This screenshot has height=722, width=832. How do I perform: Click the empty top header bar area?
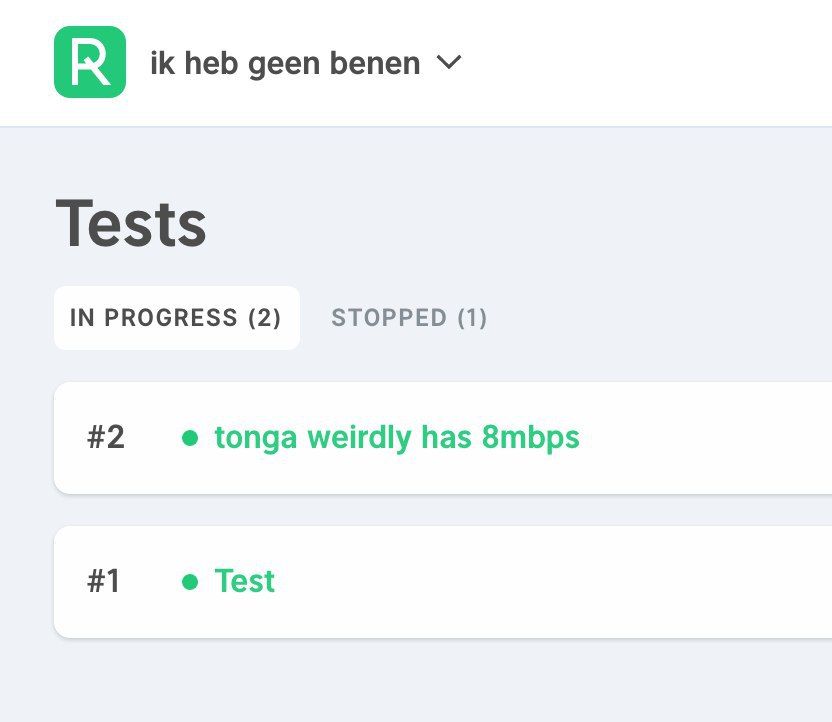[650, 62]
